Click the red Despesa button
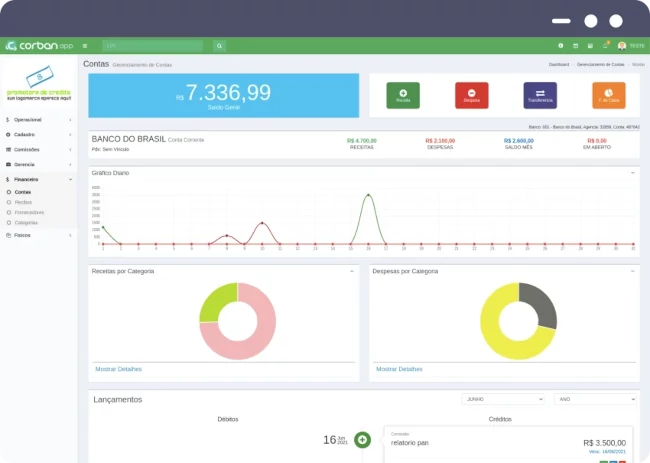 pyautogui.click(x=471, y=95)
